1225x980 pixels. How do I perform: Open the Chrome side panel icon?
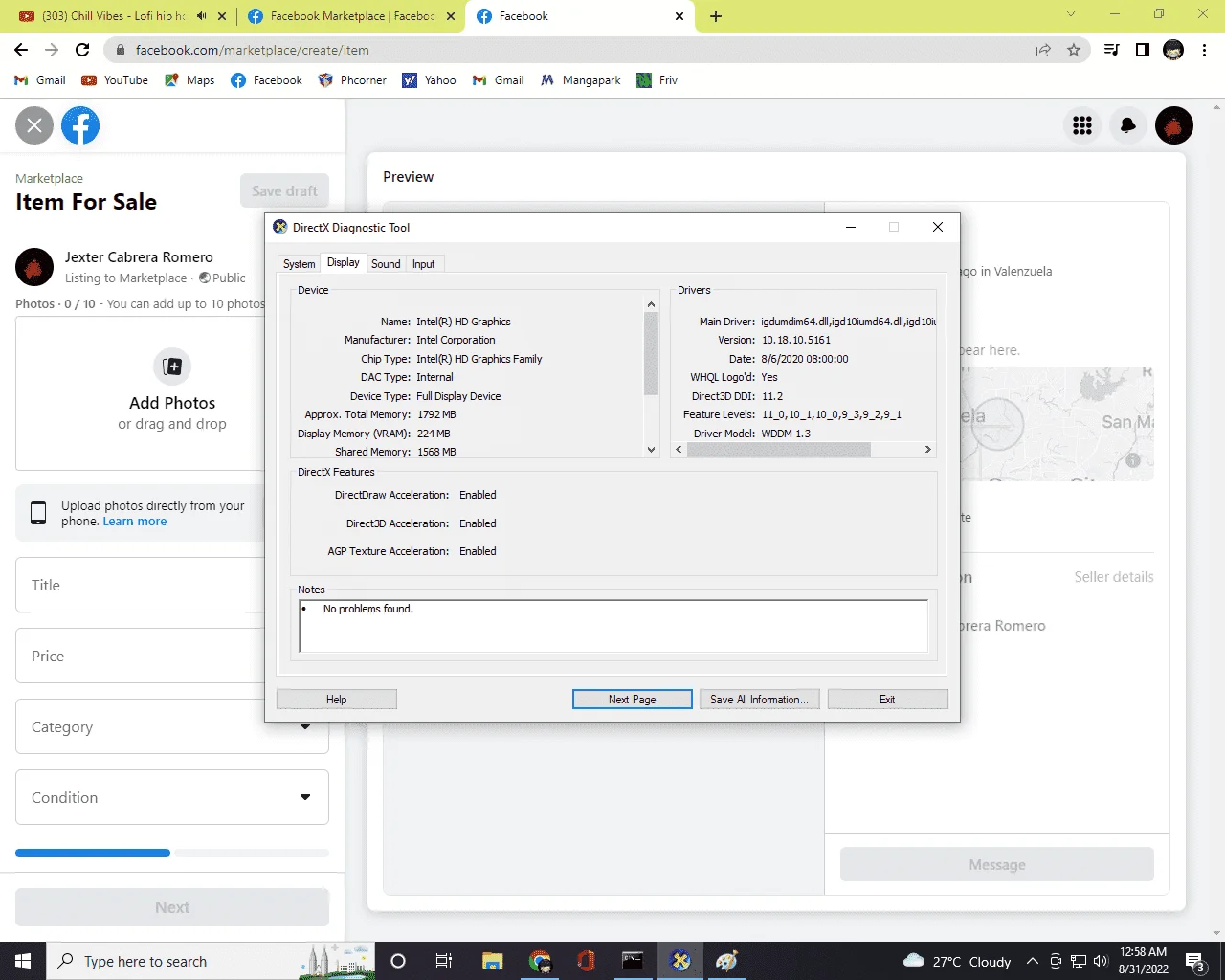coord(1143,50)
